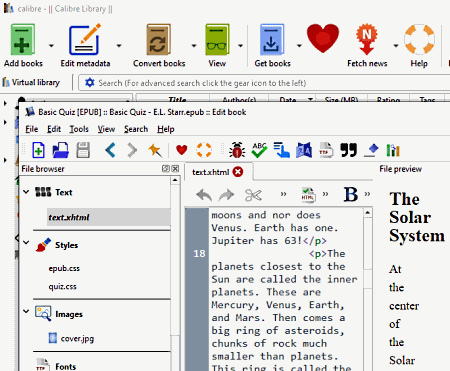
Task: Select quiz.css in File browser
Action: coord(62,286)
